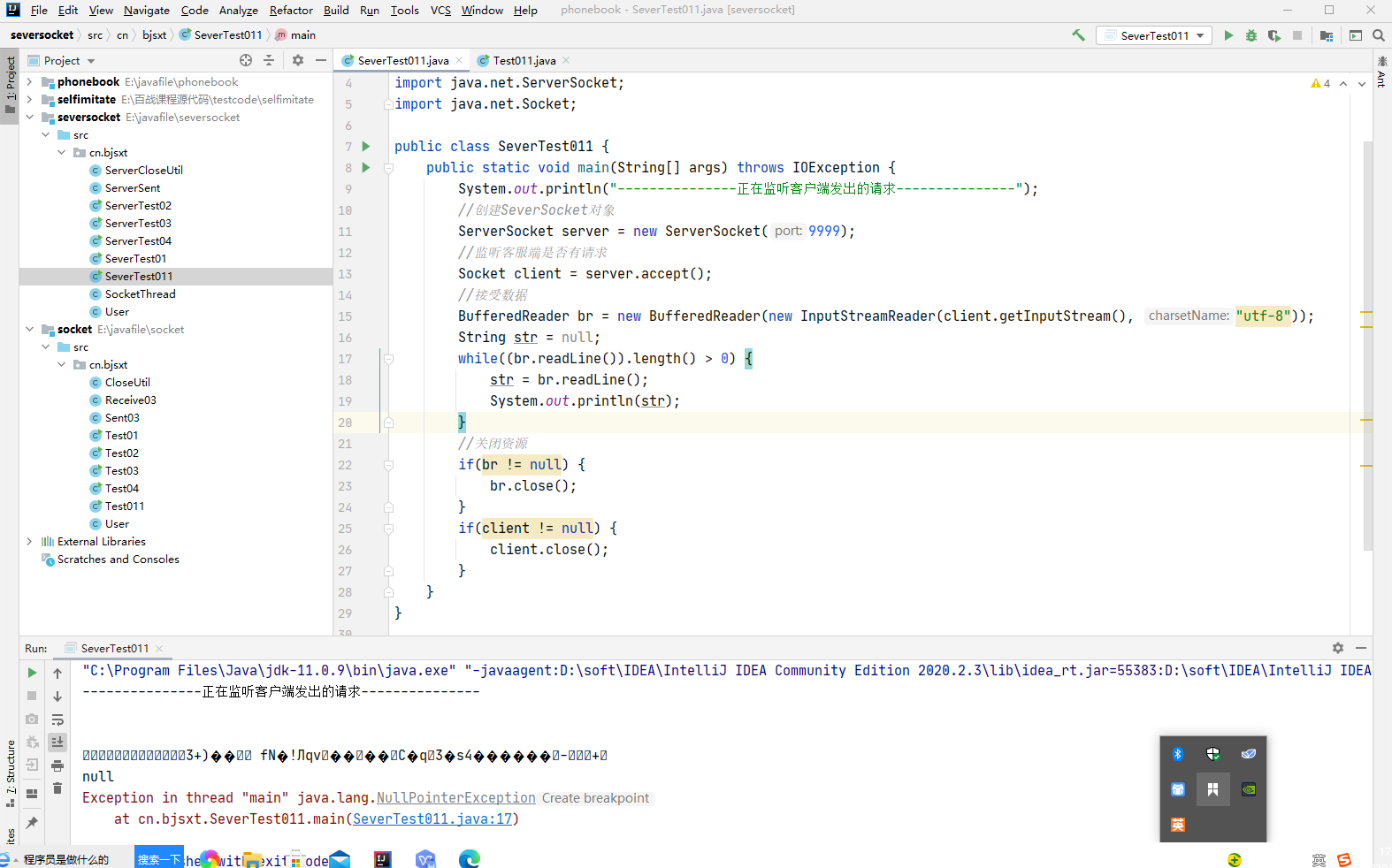Collapse the seversocket project node
Viewport: 1392px width, 868px height.
click(29, 118)
